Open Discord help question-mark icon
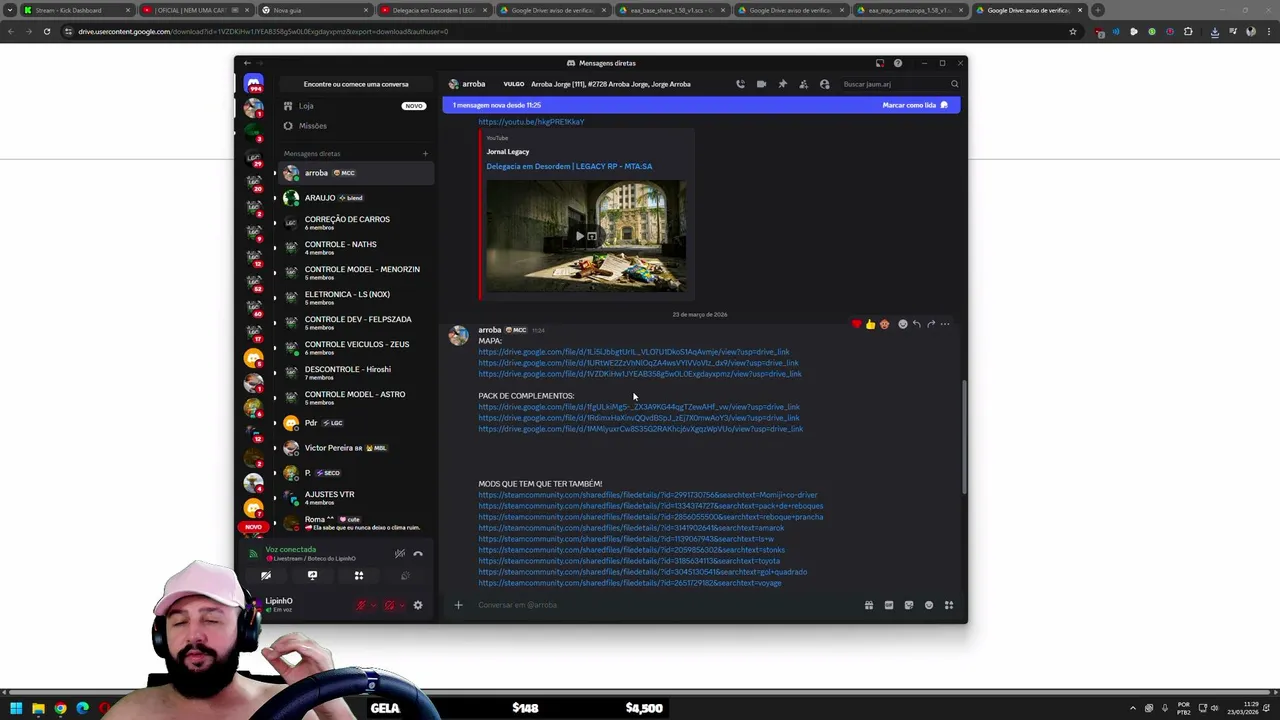The width and height of the screenshot is (1280, 720). pos(897,63)
